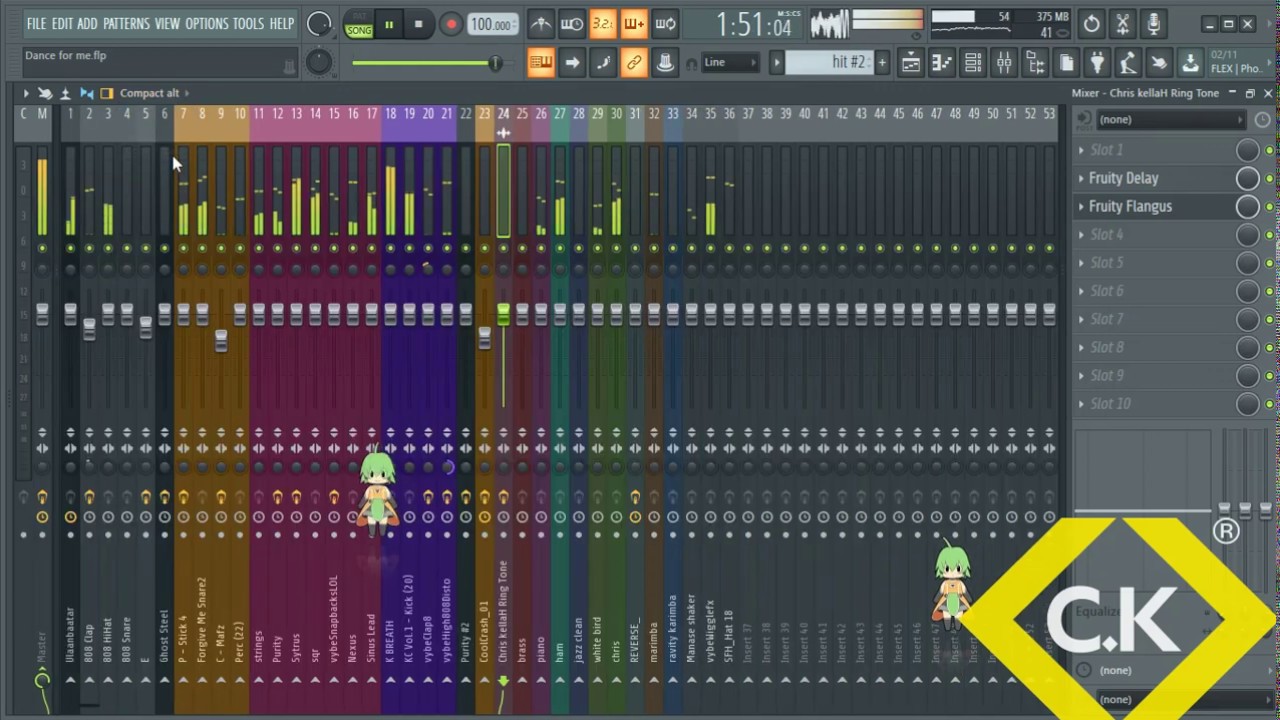The height and width of the screenshot is (720, 1280).
Task: Open the plugin picker plug icon
Action: click(1097, 63)
